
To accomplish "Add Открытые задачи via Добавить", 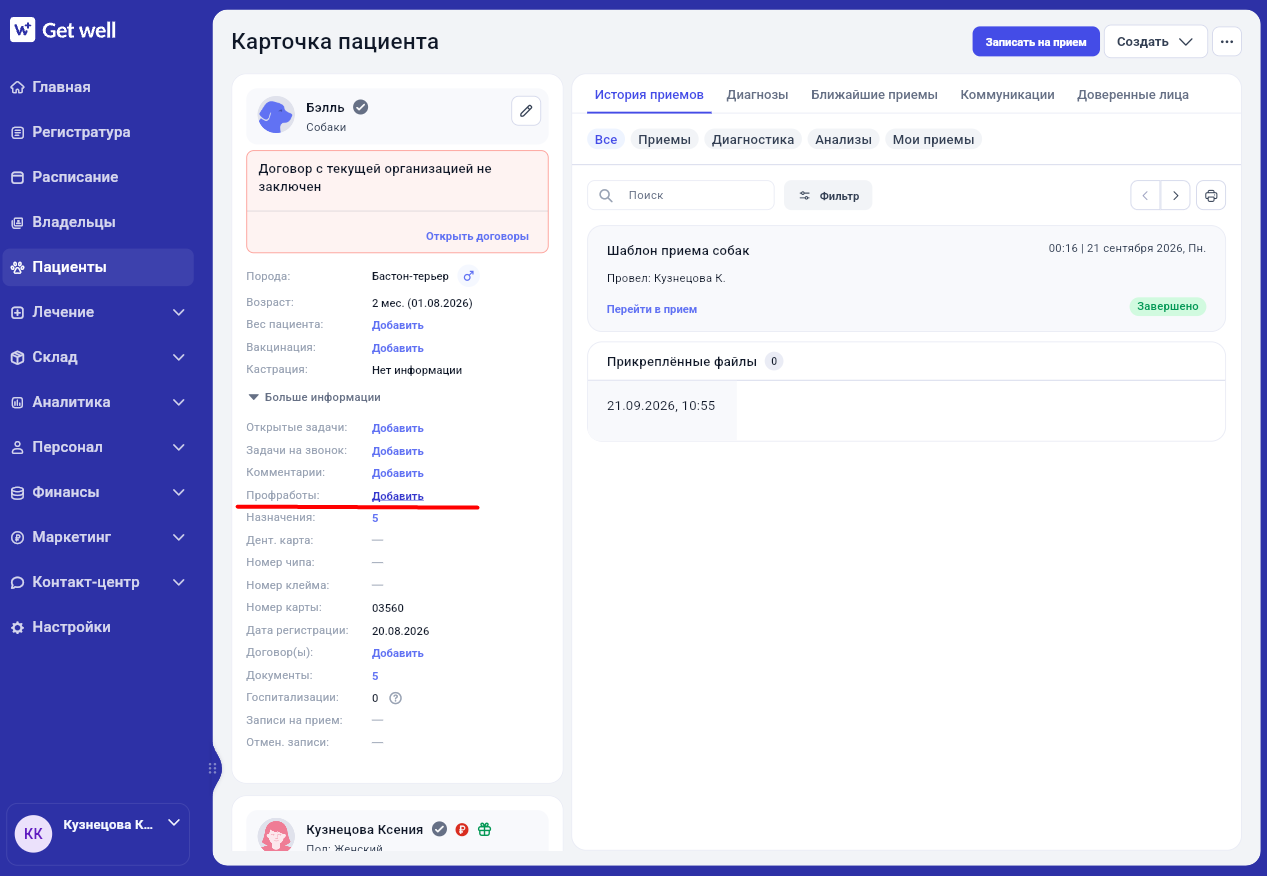I will [398, 428].
